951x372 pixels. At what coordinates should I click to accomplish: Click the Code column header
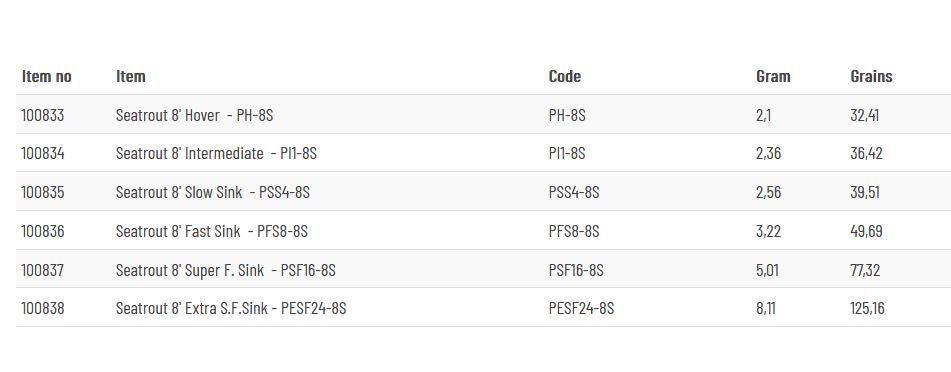(565, 76)
